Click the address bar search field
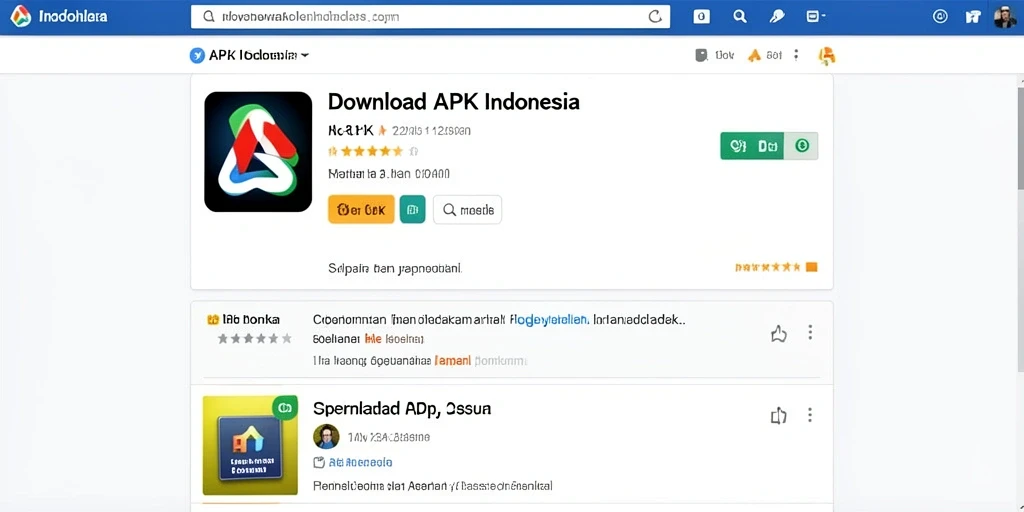 [x=430, y=17]
